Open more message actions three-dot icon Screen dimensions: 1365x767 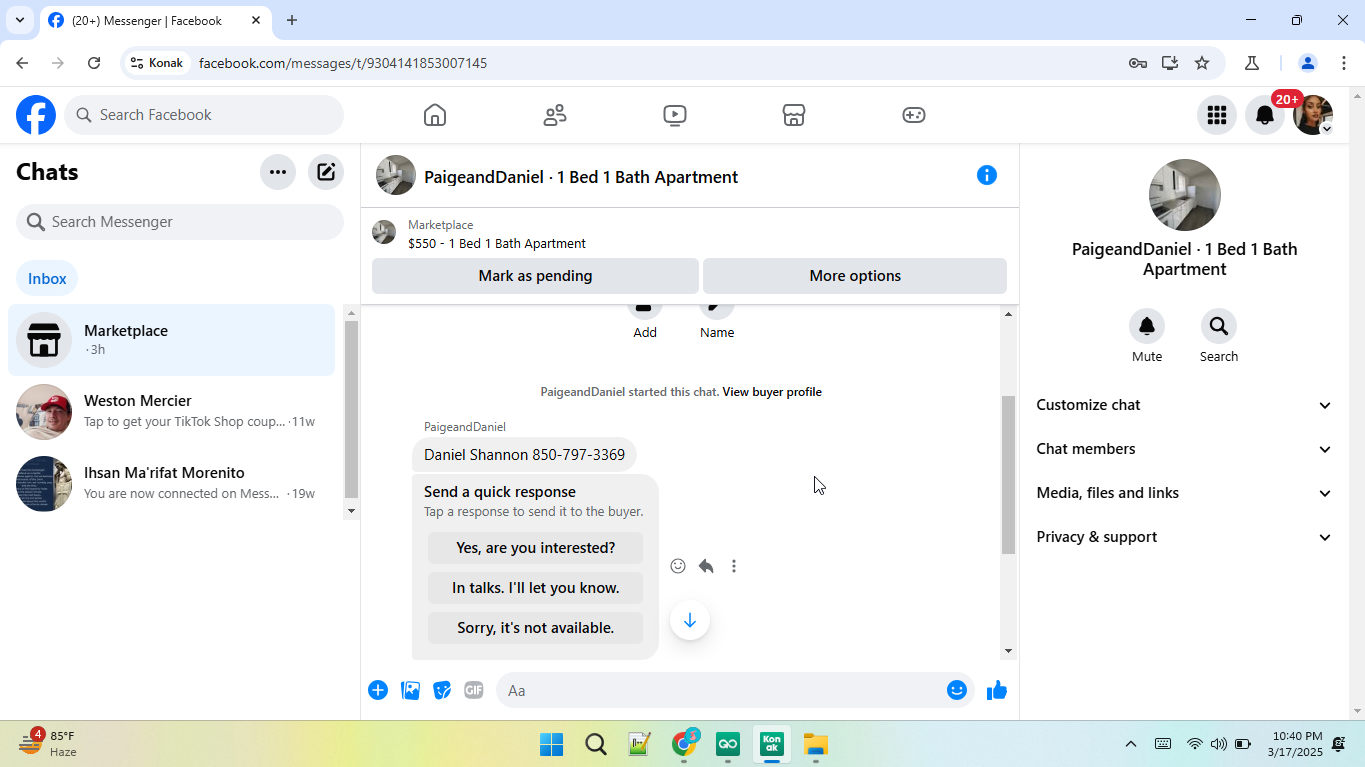coord(734,566)
